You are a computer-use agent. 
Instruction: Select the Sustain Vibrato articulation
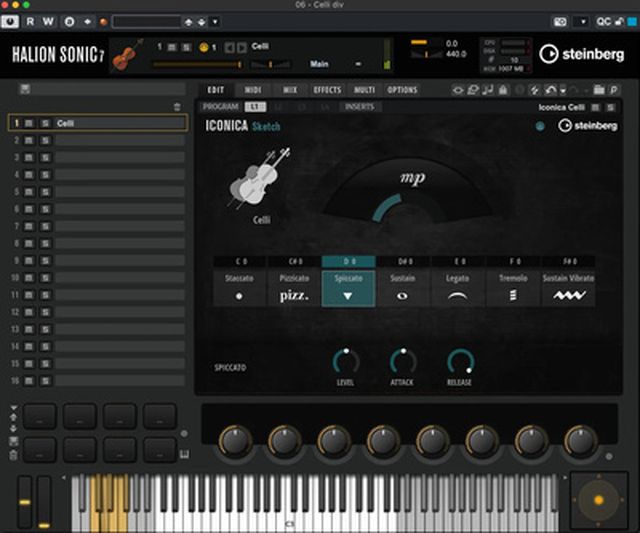[x=568, y=288]
